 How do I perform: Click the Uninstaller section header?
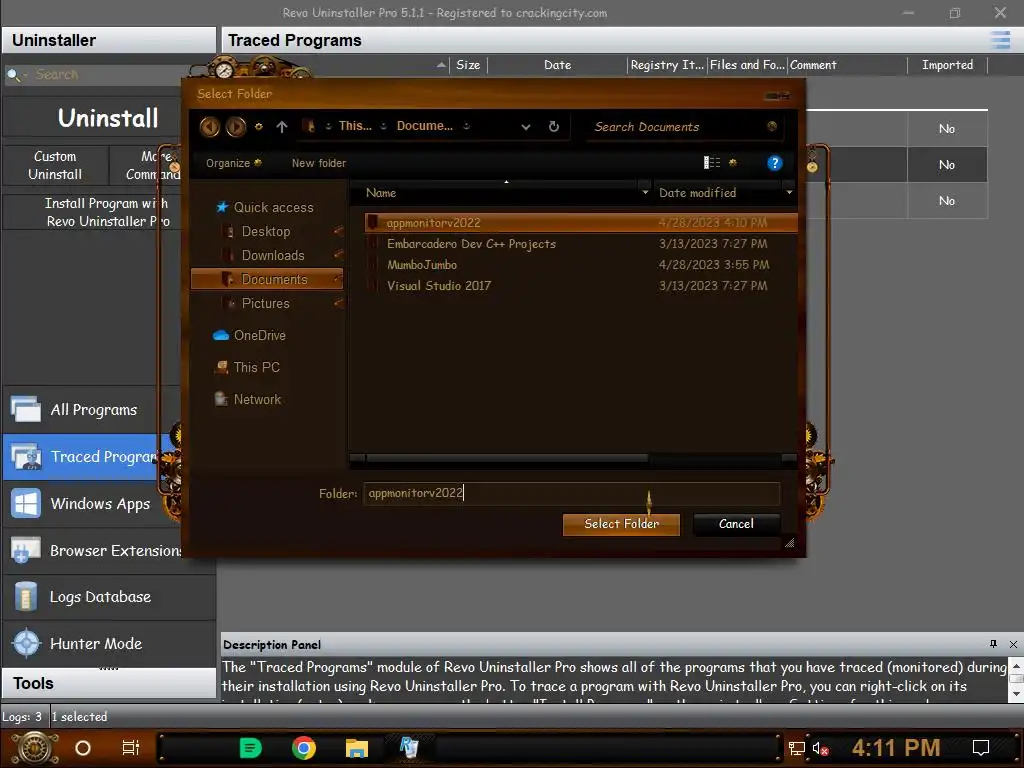[x=108, y=40]
